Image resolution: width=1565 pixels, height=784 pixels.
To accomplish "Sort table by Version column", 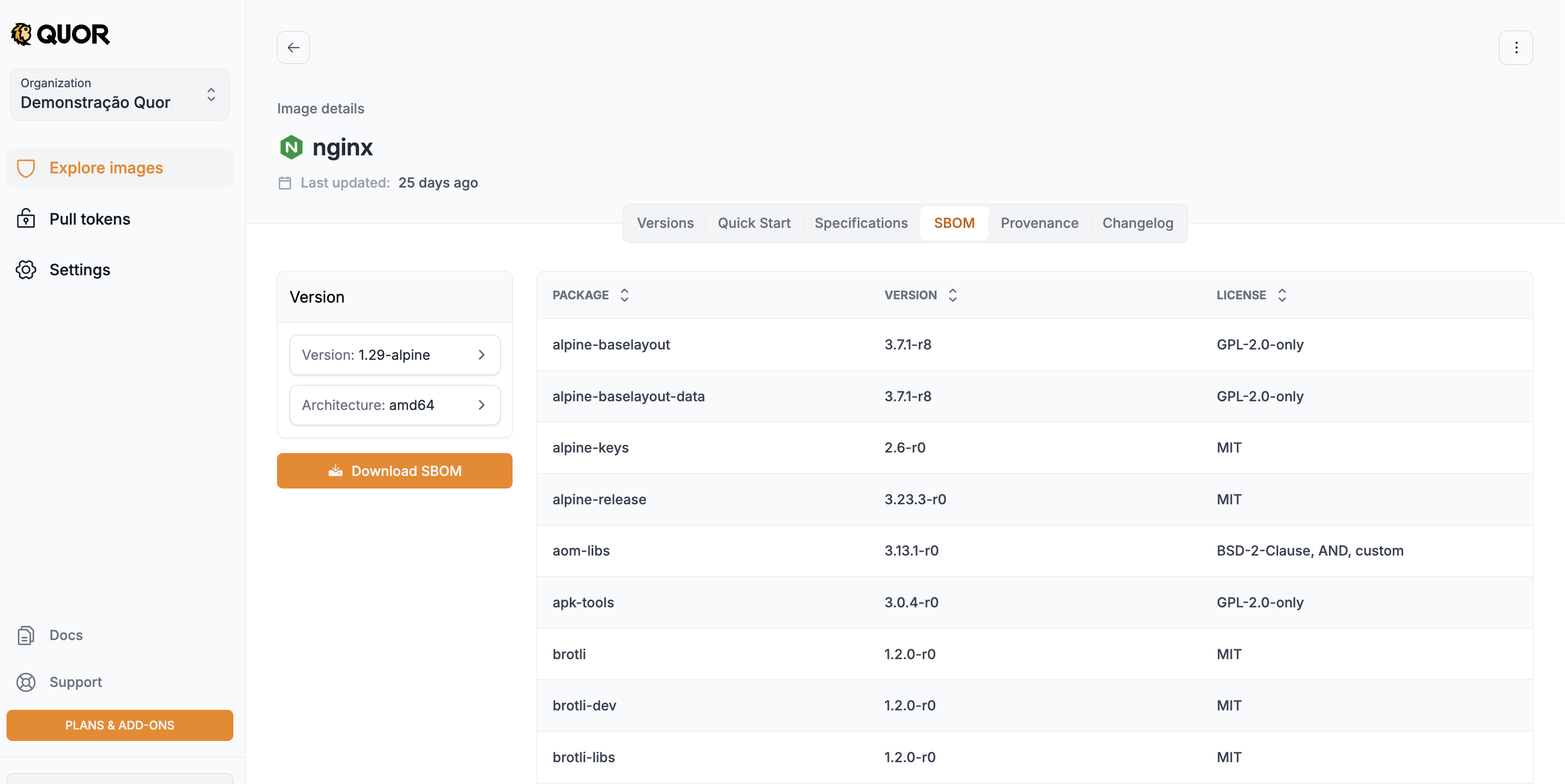I will pos(952,295).
